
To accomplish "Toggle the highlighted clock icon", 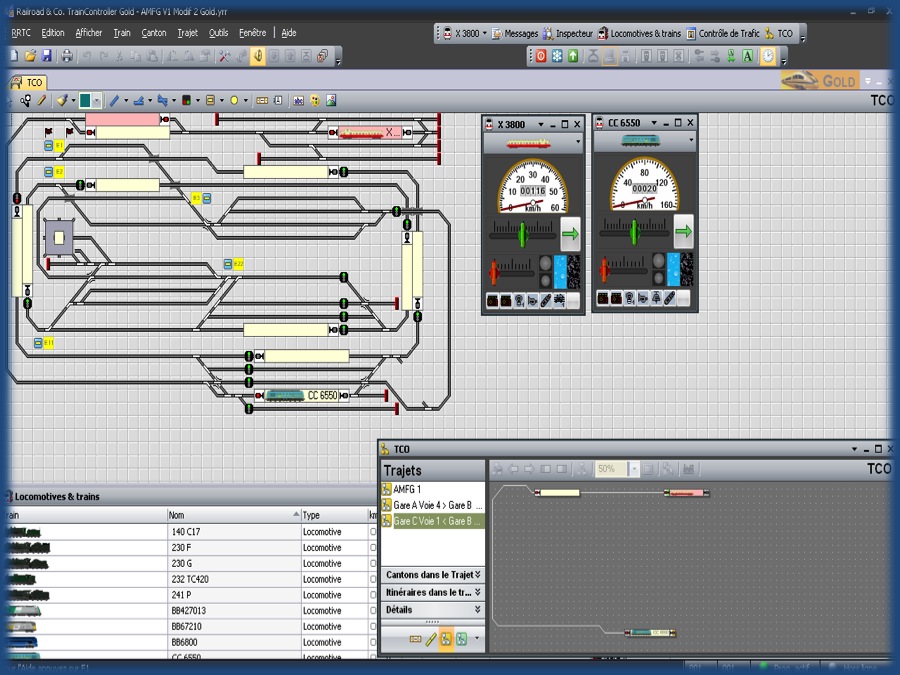I will (768, 56).
